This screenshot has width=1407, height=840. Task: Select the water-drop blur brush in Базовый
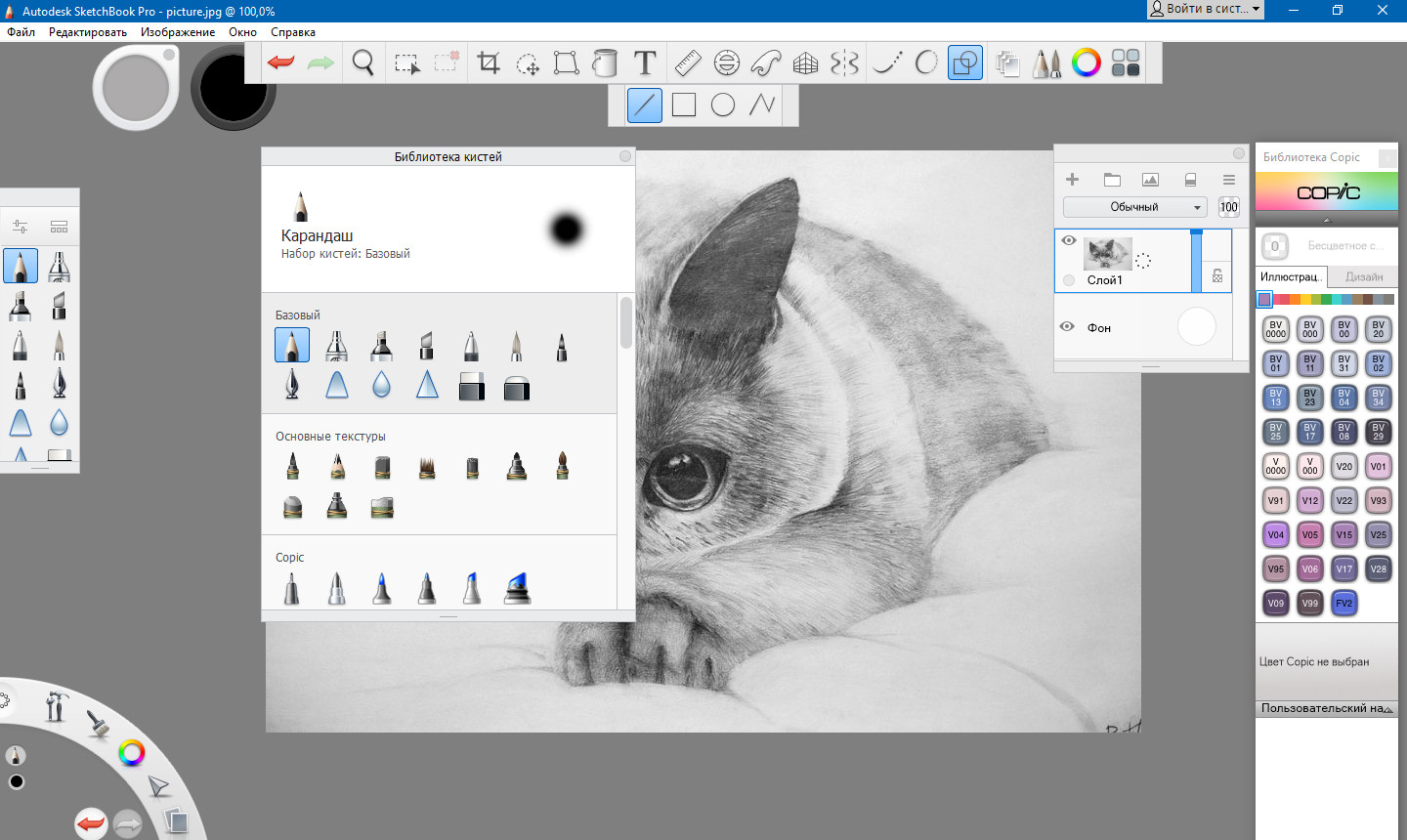point(382,385)
